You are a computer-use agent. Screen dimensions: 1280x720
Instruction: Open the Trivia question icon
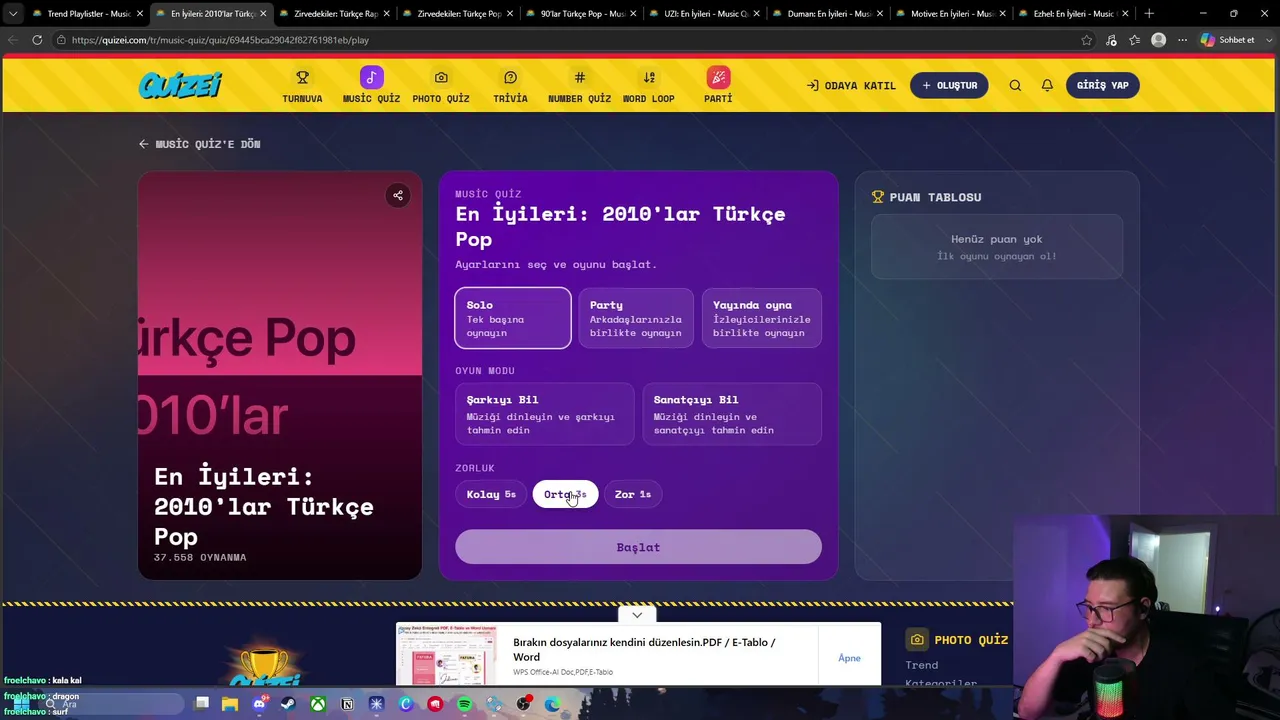[x=510, y=78]
